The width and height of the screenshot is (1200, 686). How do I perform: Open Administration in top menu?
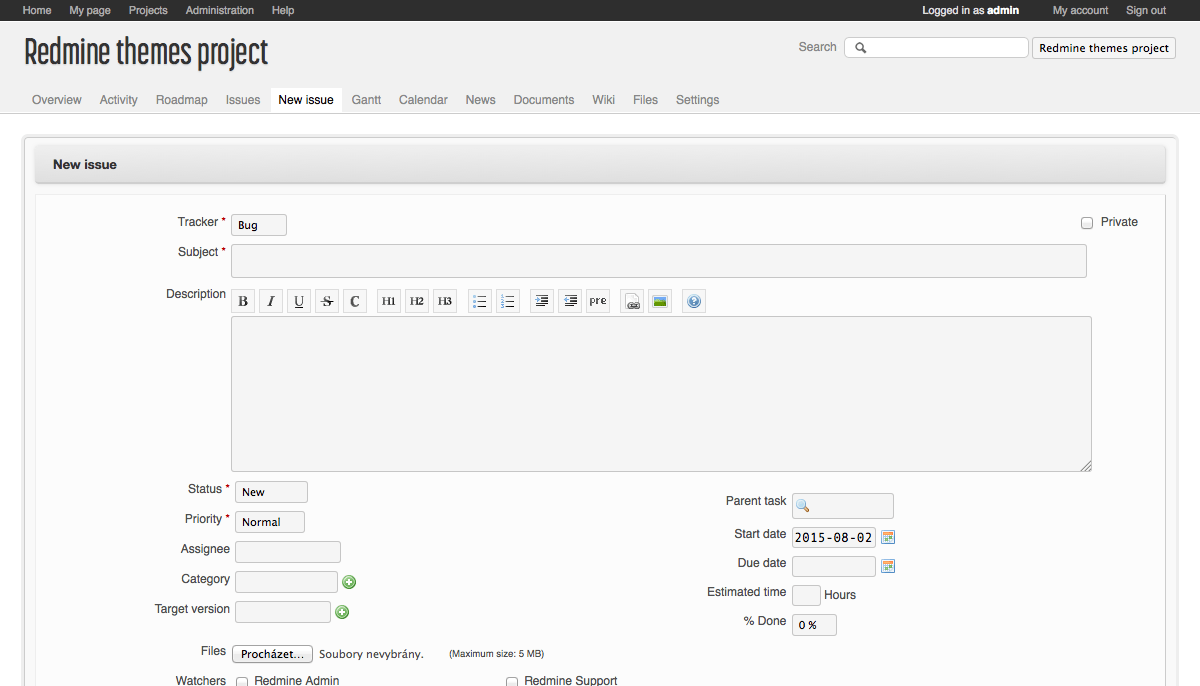[220, 10]
